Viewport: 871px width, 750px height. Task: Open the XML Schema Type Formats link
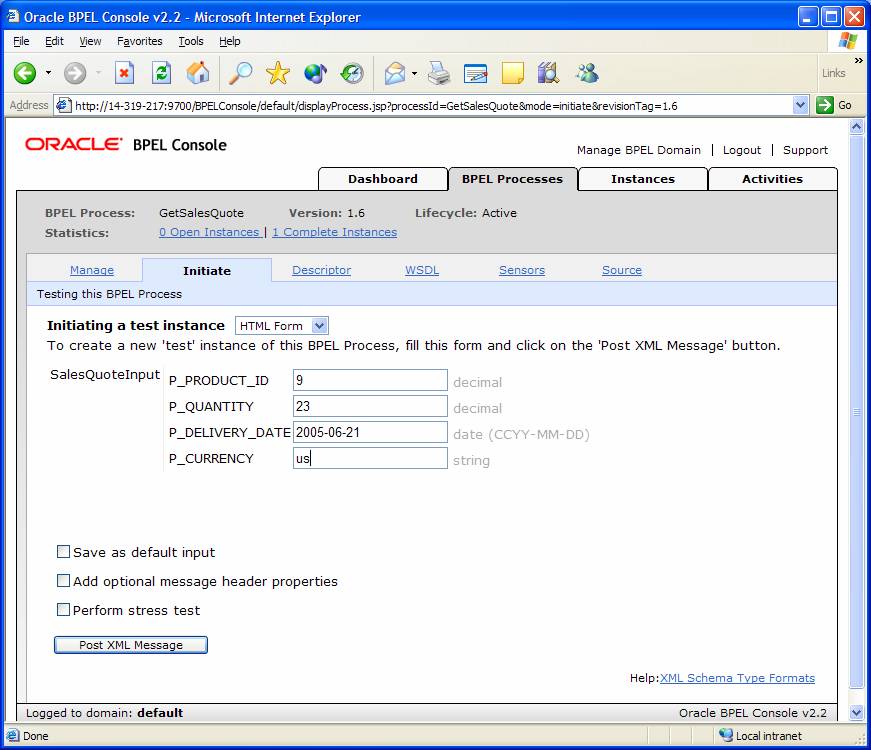click(x=737, y=678)
